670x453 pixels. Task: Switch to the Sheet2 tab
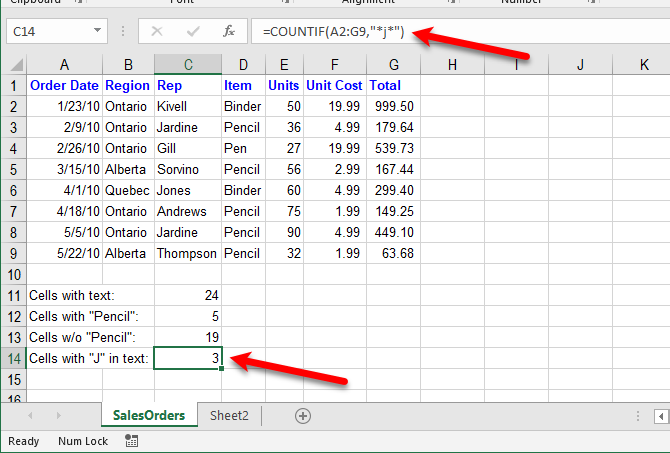click(229, 416)
